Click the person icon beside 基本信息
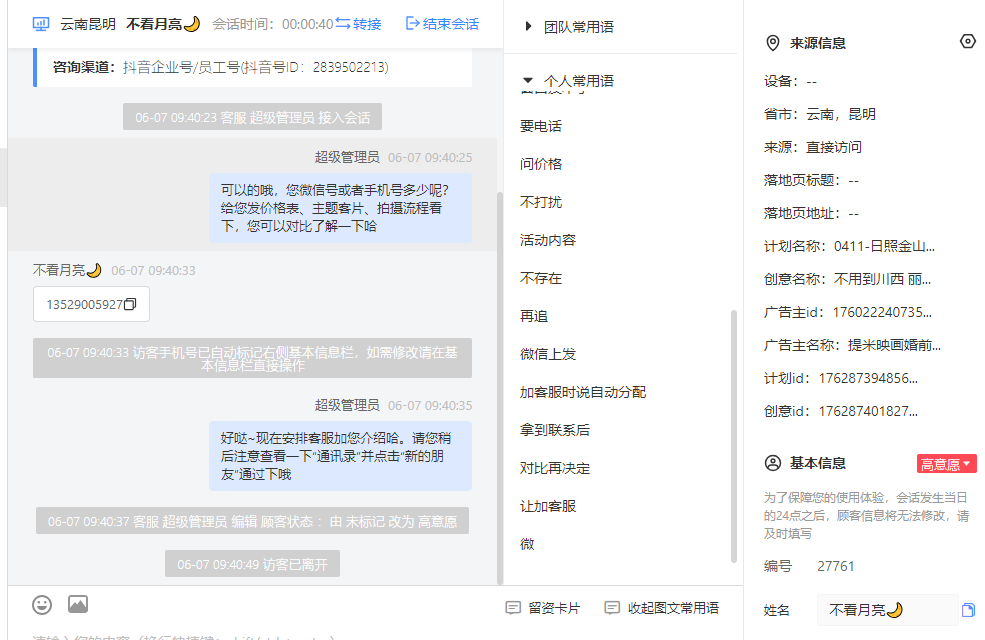The width and height of the screenshot is (985, 640). click(773, 464)
